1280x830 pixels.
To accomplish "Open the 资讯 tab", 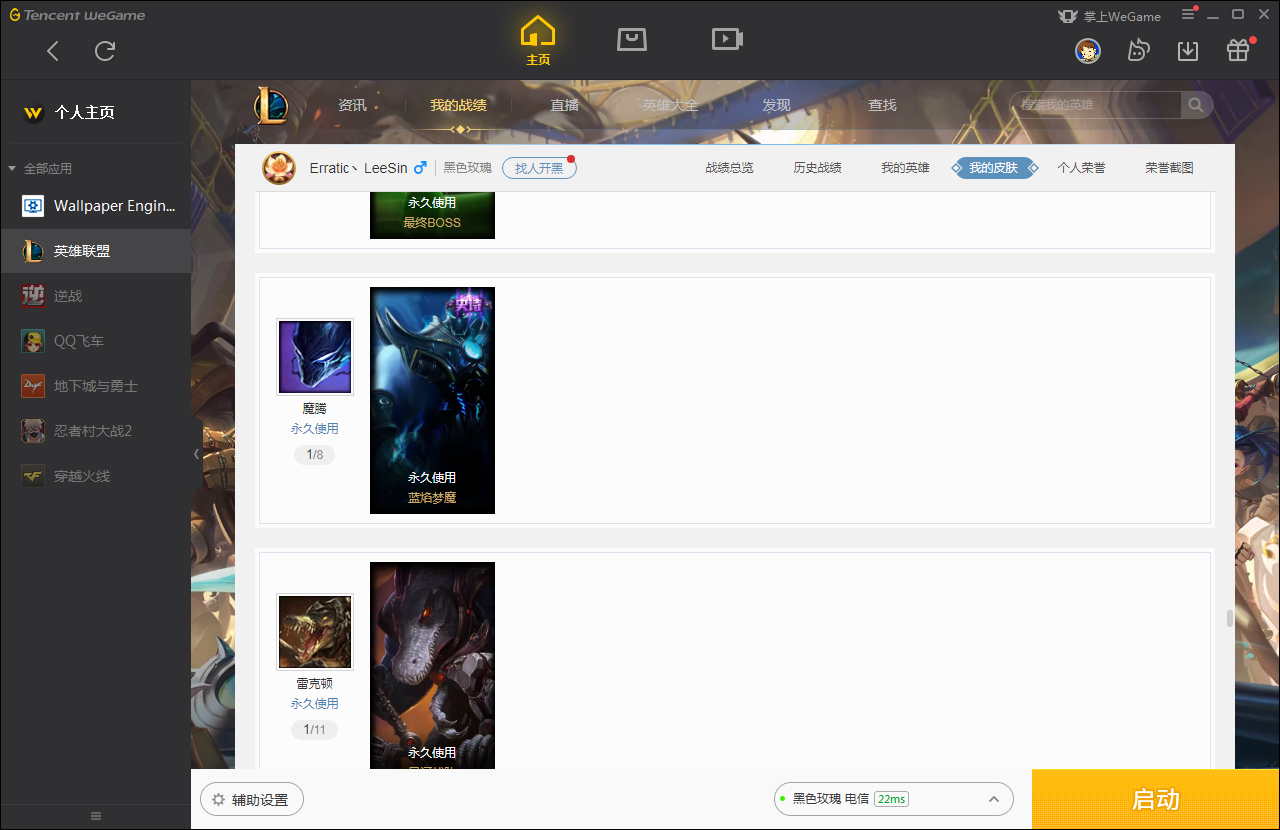I will click(x=352, y=105).
